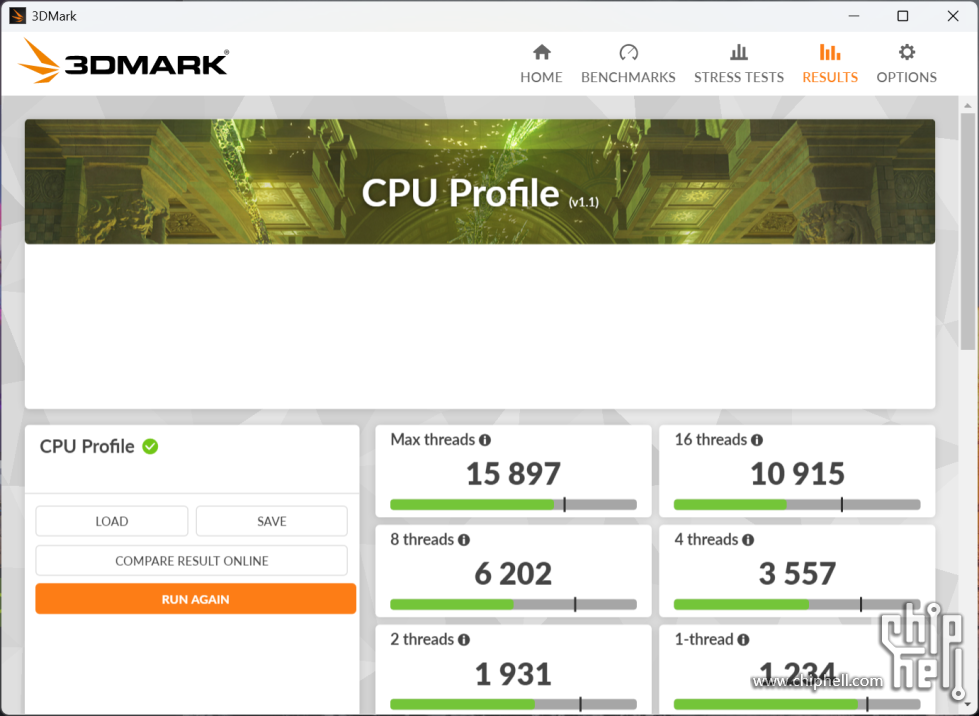Click info icon next to 1-thread

coord(743,640)
